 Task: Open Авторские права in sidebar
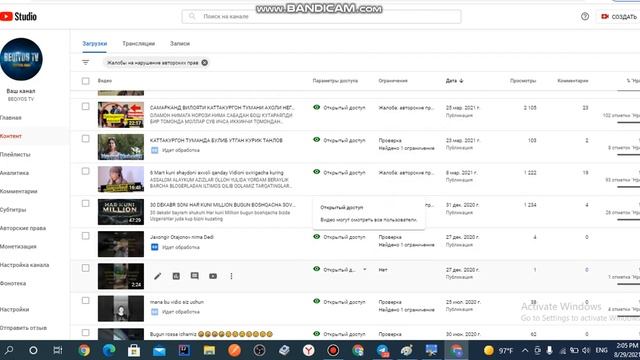[x=23, y=228]
